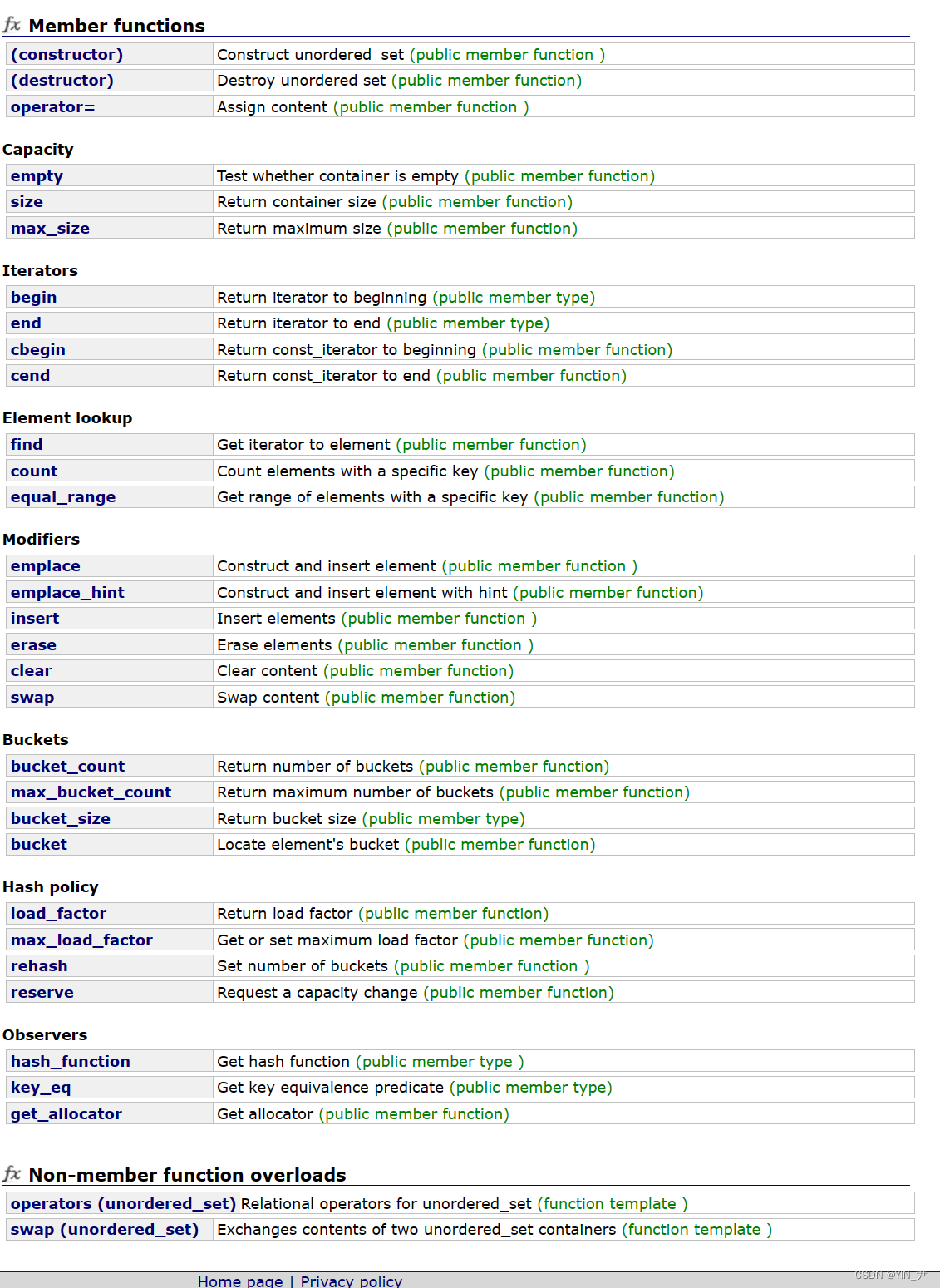Go to the insert function page
This screenshot has width=940, height=1288.
click(35, 619)
